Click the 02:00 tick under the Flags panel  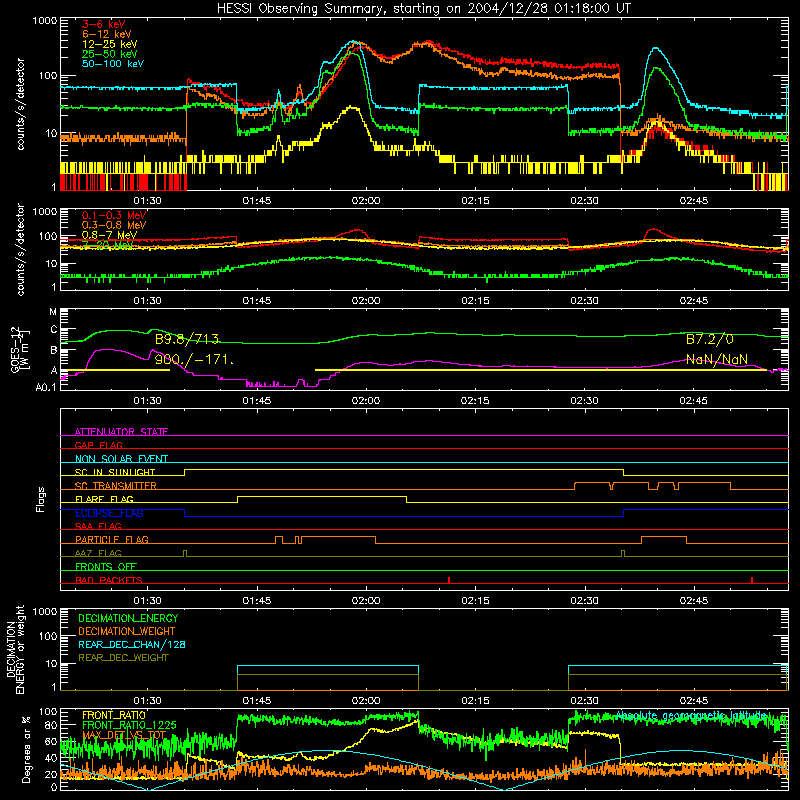tap(366, 601)
